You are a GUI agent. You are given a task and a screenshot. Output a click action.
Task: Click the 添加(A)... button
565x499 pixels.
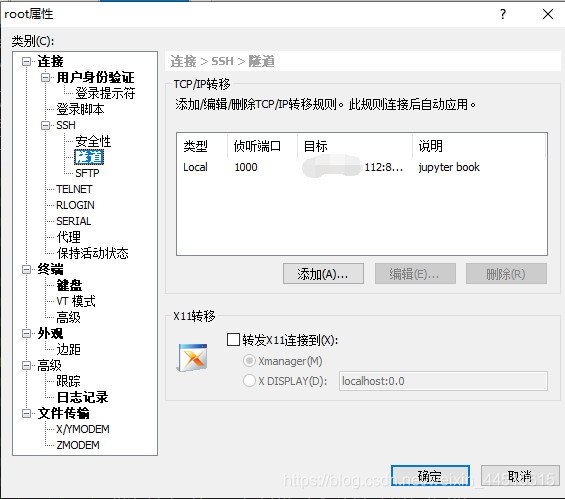tap(323, 274)
